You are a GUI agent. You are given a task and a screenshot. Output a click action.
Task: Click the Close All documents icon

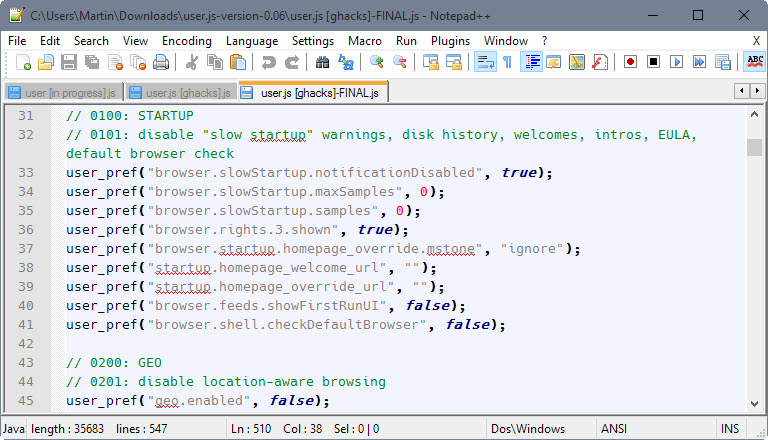tap(138, 62)
